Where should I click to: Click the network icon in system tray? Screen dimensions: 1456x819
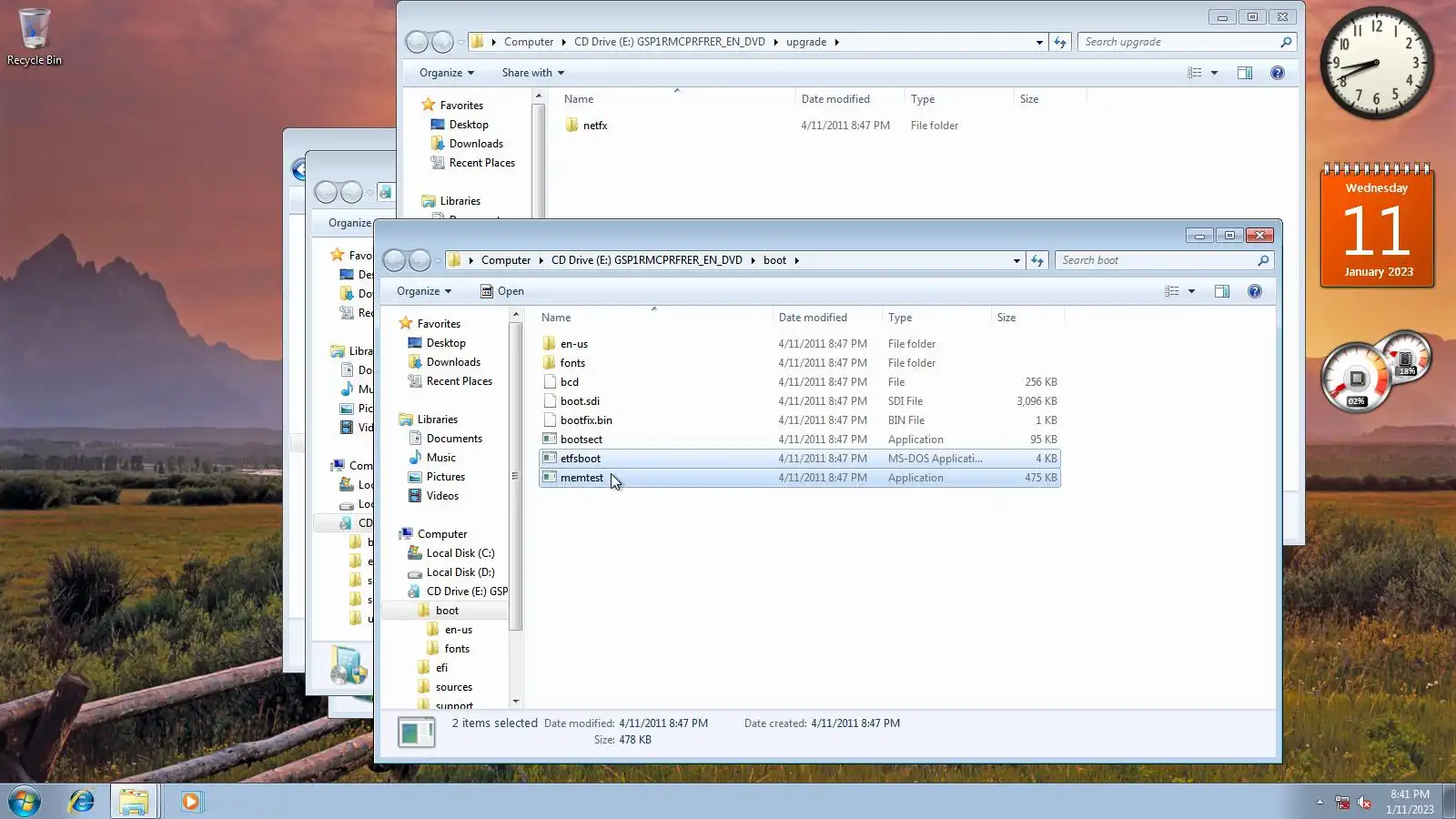coord(1342,802)
